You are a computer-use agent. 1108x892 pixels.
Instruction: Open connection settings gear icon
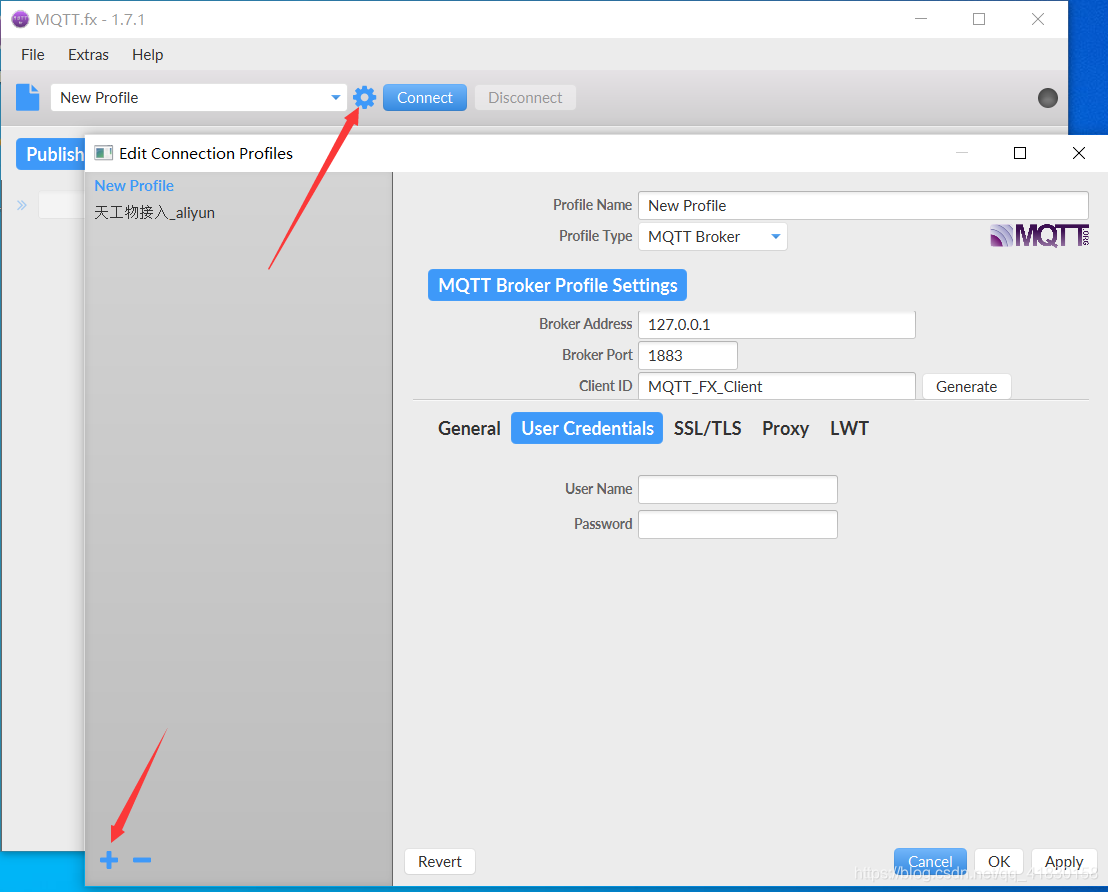point(365,98)
